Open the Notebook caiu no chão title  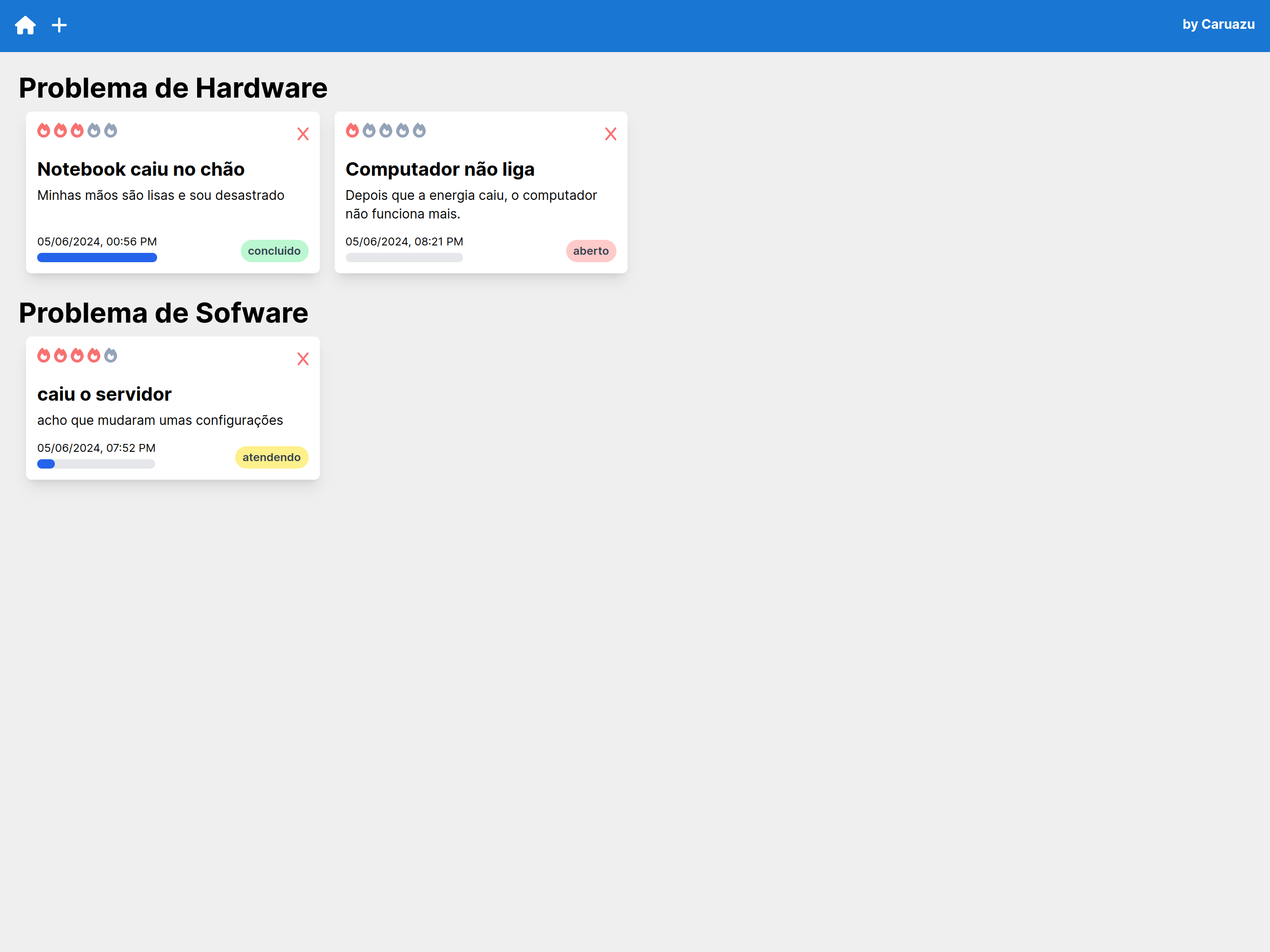(141, 169)
